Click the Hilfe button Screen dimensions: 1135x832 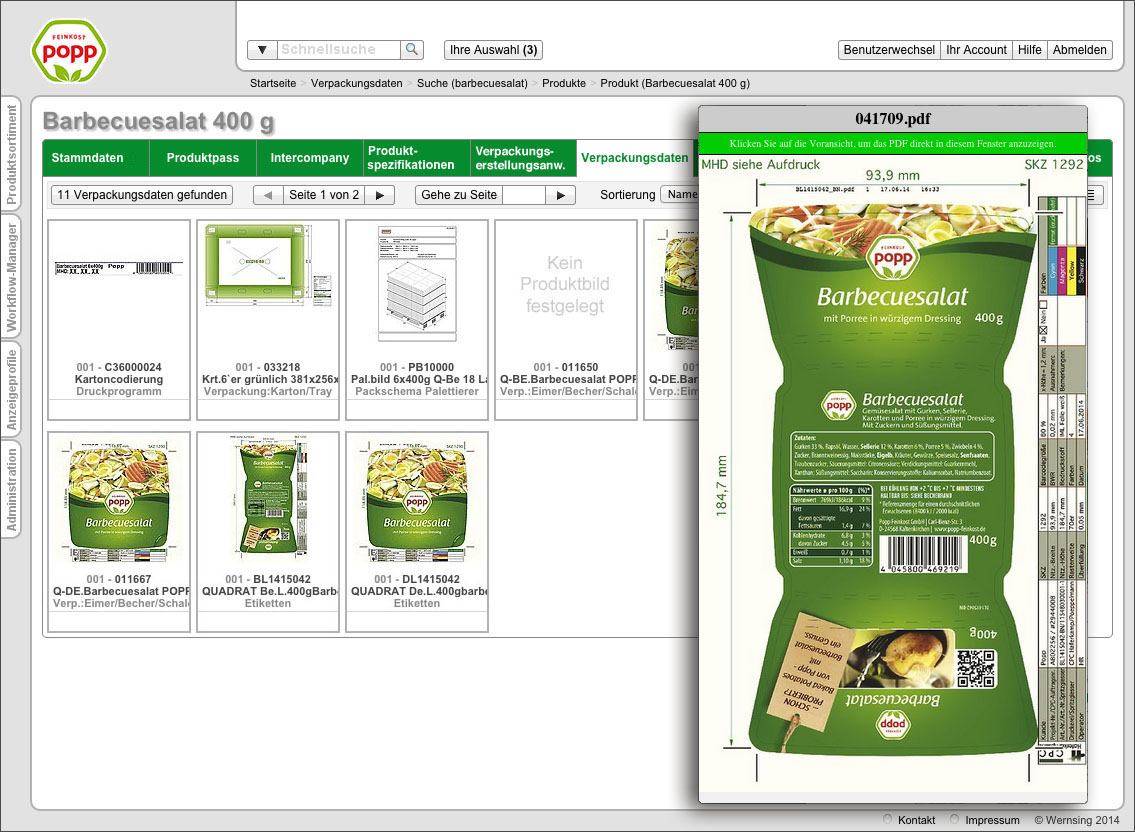click(x=1029, y=49)
